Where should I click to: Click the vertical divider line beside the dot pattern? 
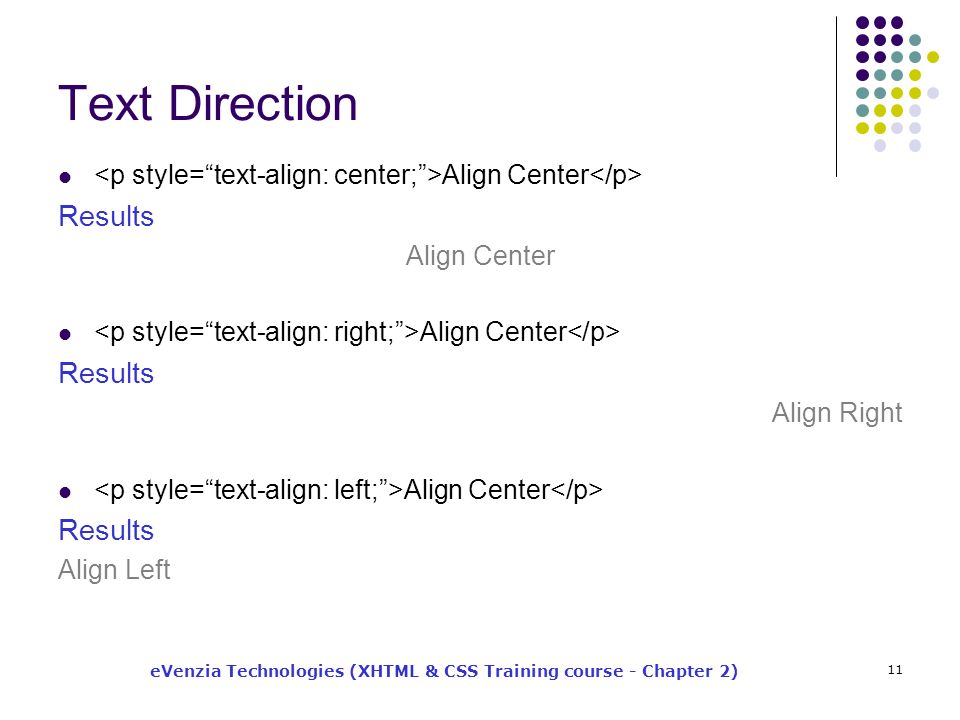point(836,97)
